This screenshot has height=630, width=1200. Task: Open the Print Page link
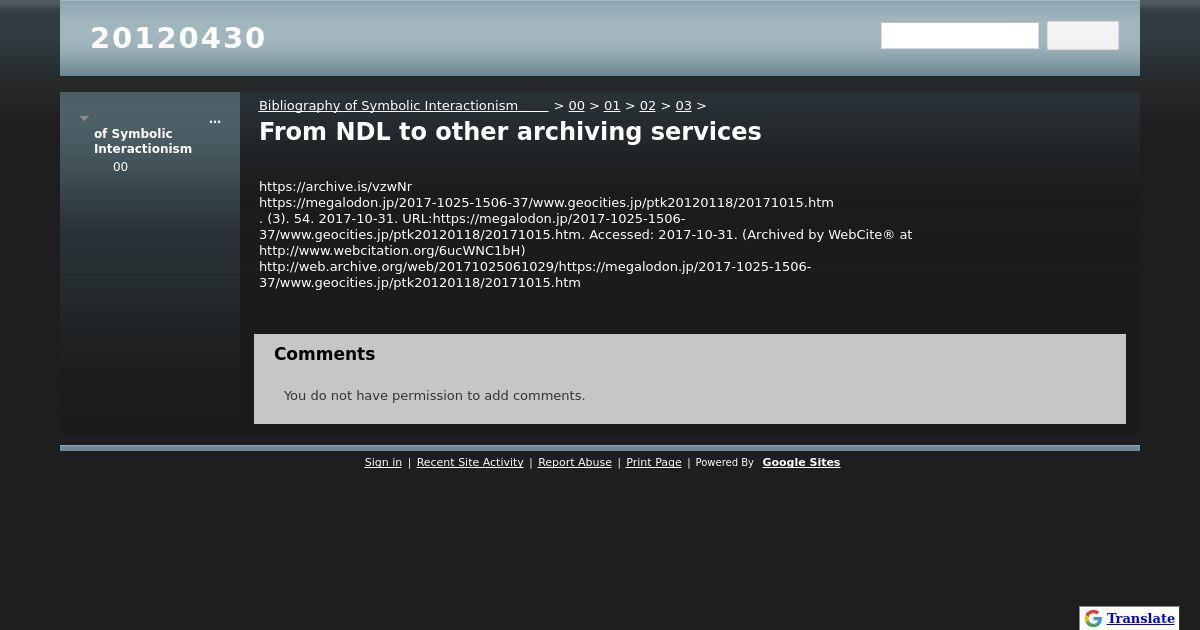click(654, 462)
